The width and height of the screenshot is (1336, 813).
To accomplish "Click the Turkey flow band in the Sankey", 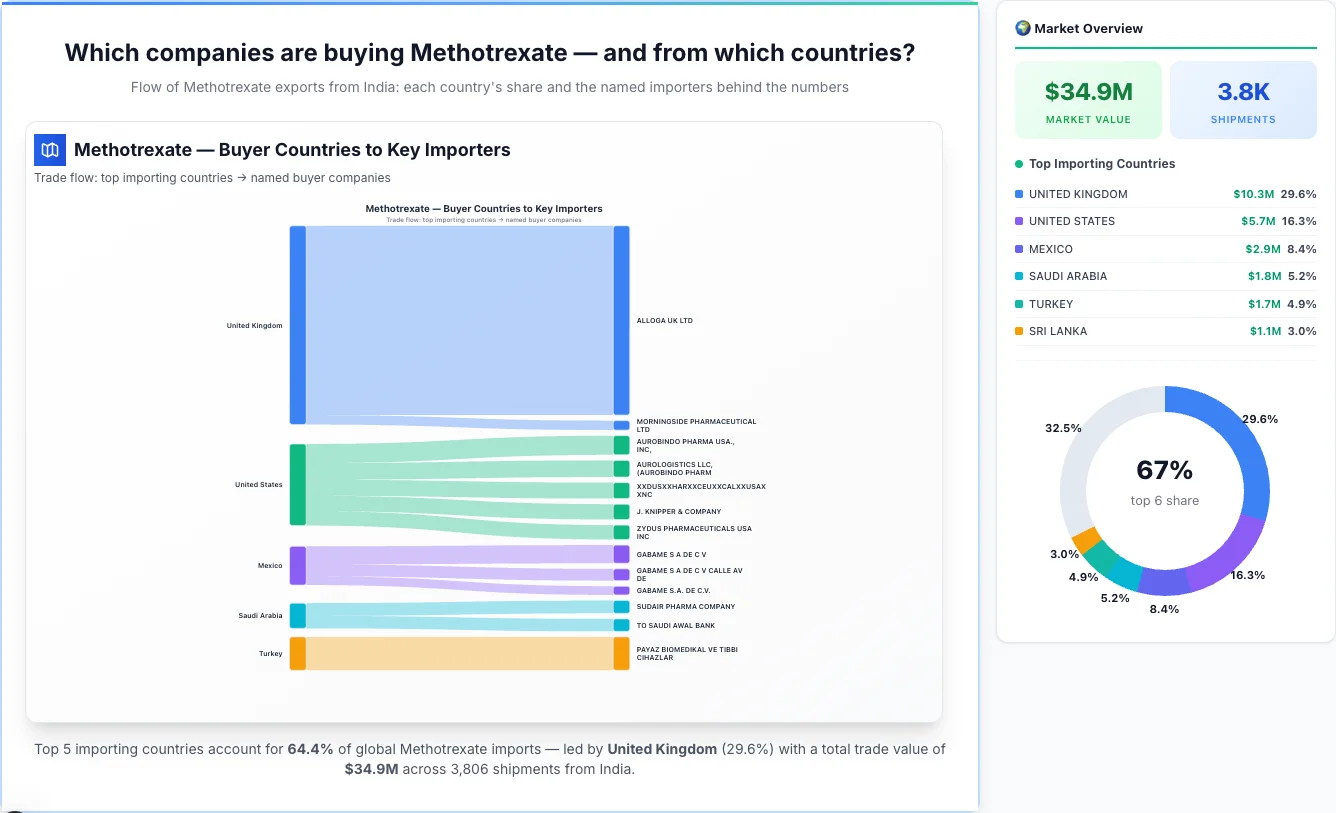I will [x=460, y=653].
